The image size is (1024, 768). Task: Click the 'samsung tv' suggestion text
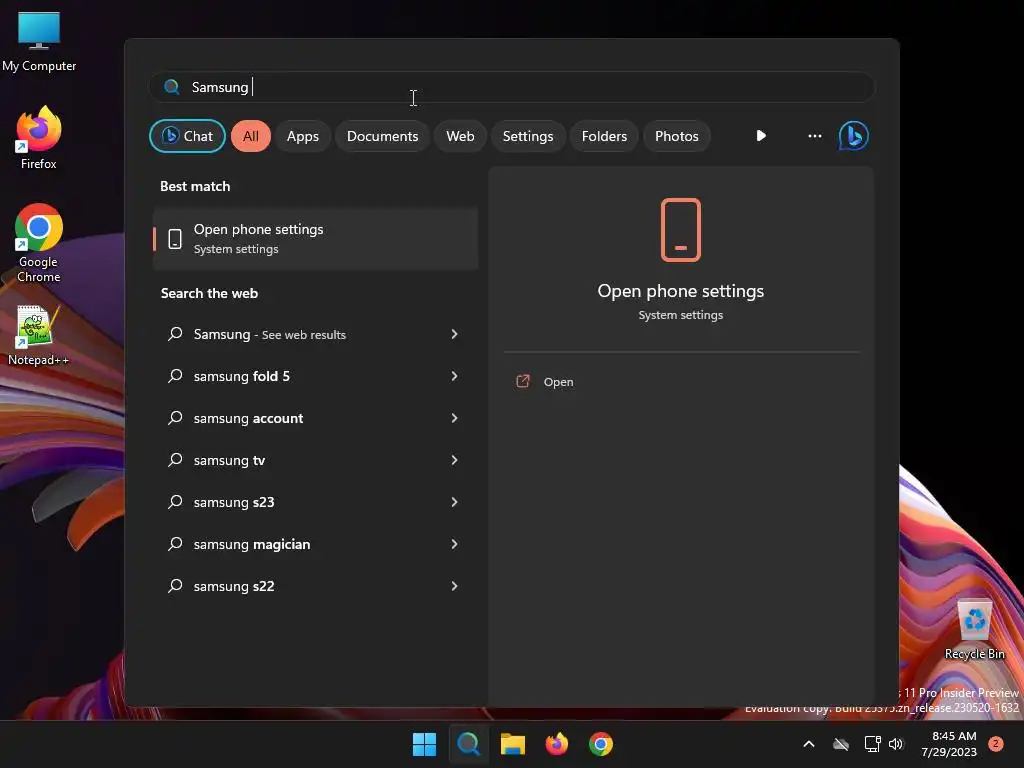229,460
